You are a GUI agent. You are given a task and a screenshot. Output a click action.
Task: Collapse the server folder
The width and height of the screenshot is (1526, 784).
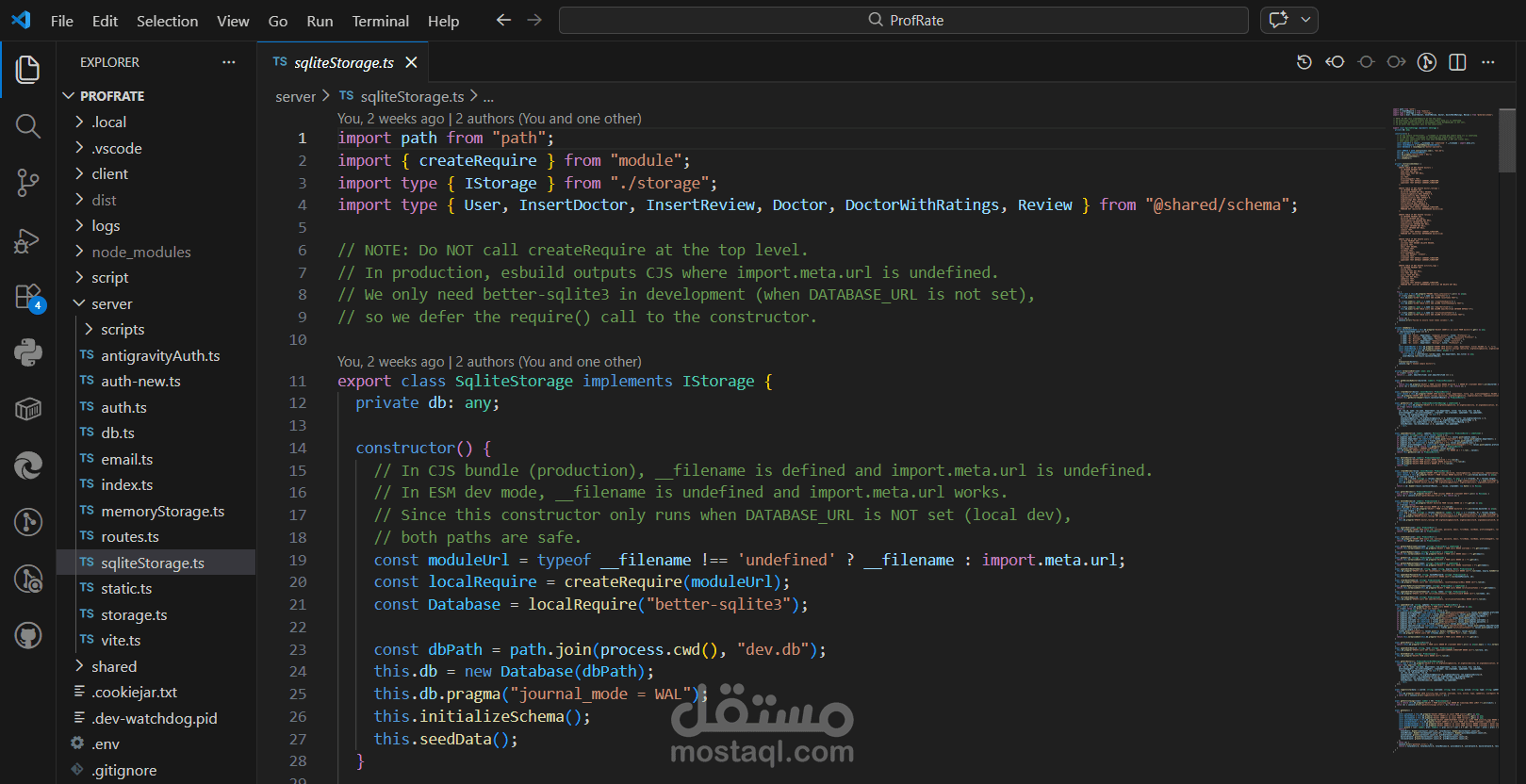pos(79,303)
